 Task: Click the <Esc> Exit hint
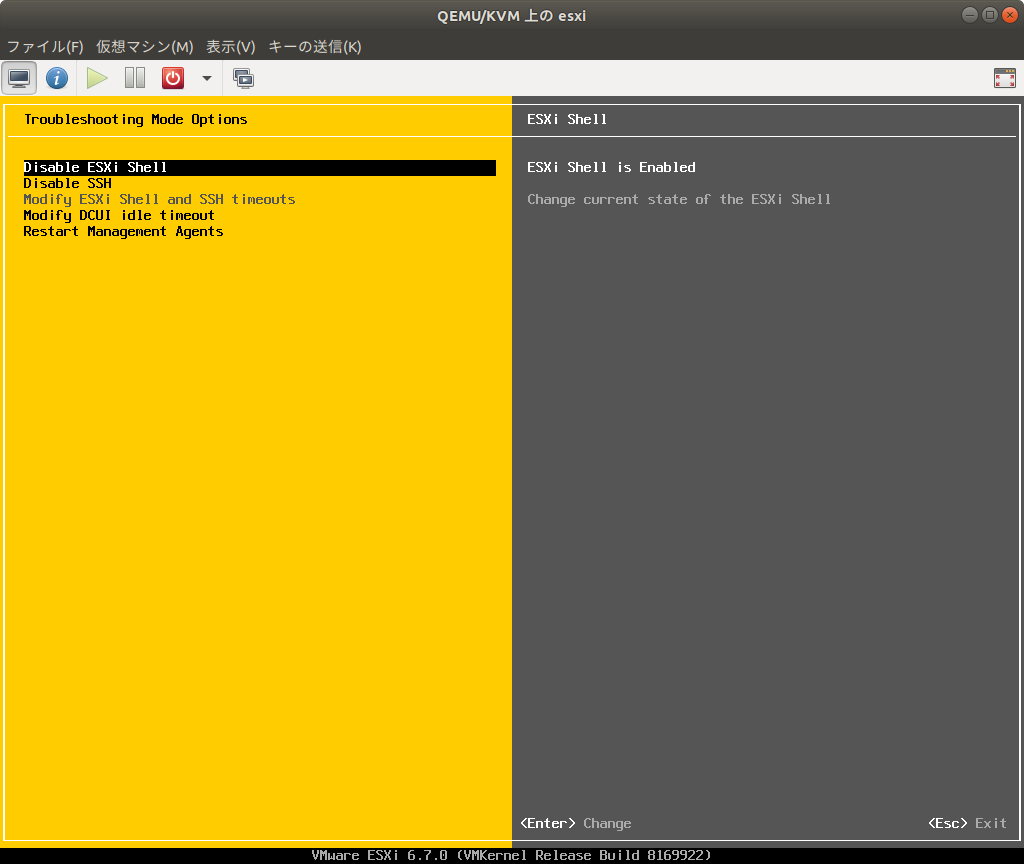coord(967,823)
